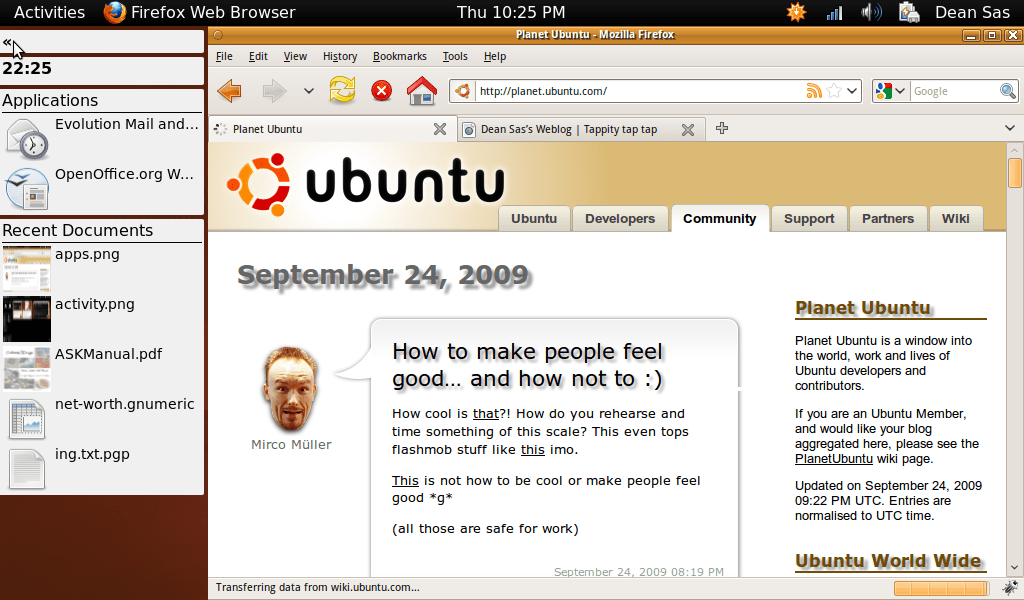Click the Developers navigation tab

click(620, 219)
